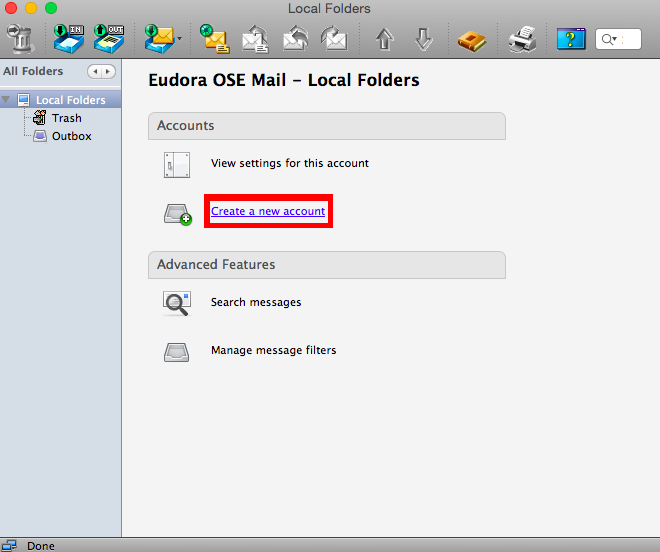
Task: Open the Get Mail dropdown arrow
Action: (180, 39)
